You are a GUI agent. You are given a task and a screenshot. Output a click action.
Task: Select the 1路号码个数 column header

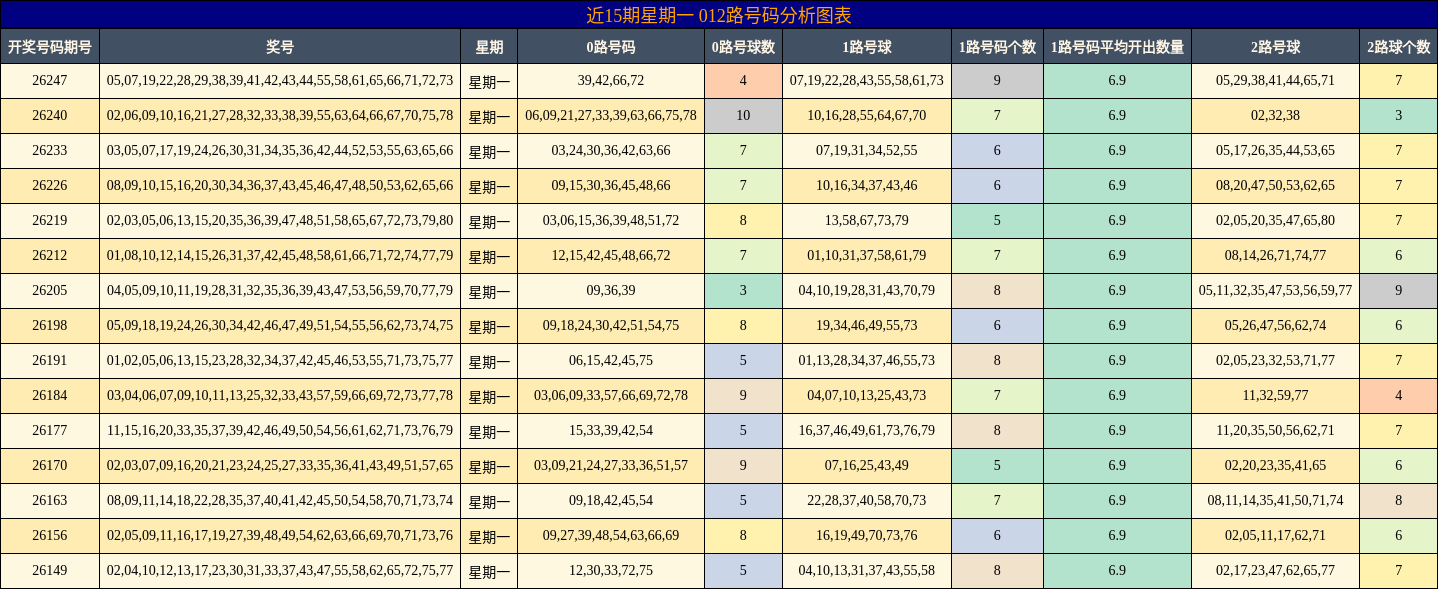coord(997,47)
